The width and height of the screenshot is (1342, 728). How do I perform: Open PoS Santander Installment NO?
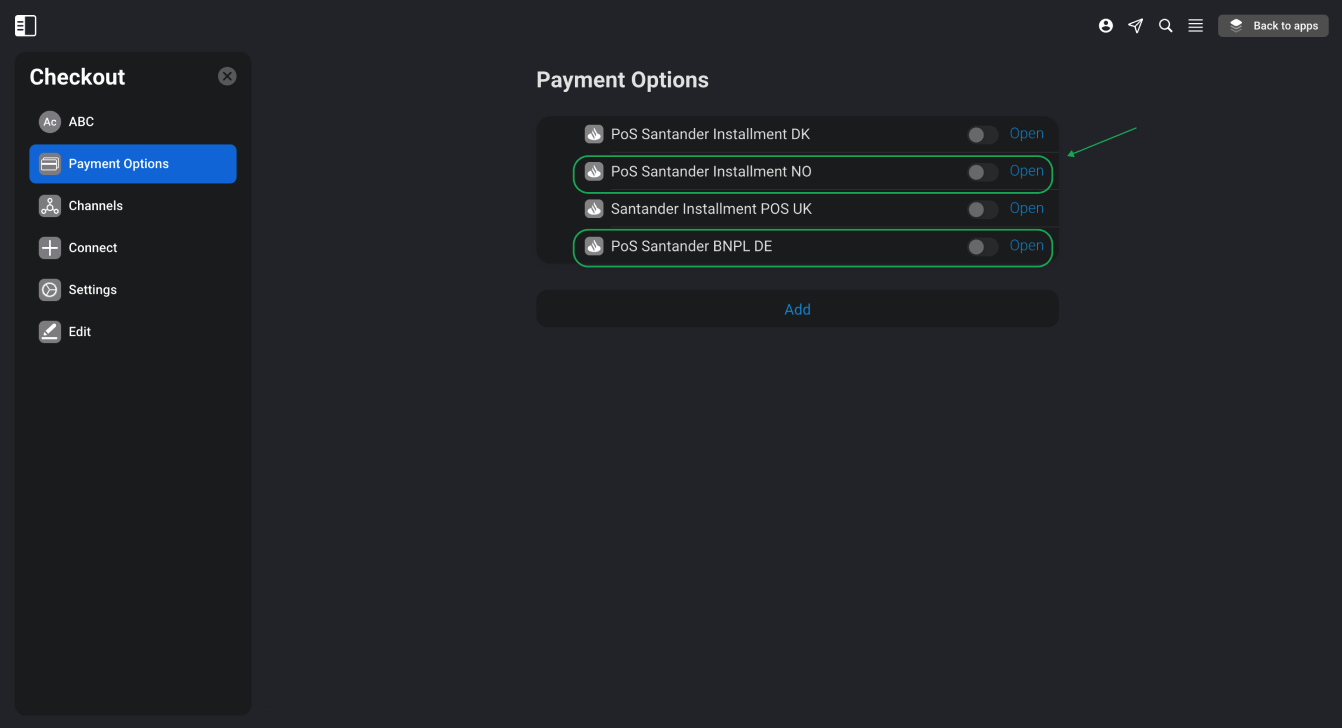(1026, 171)
